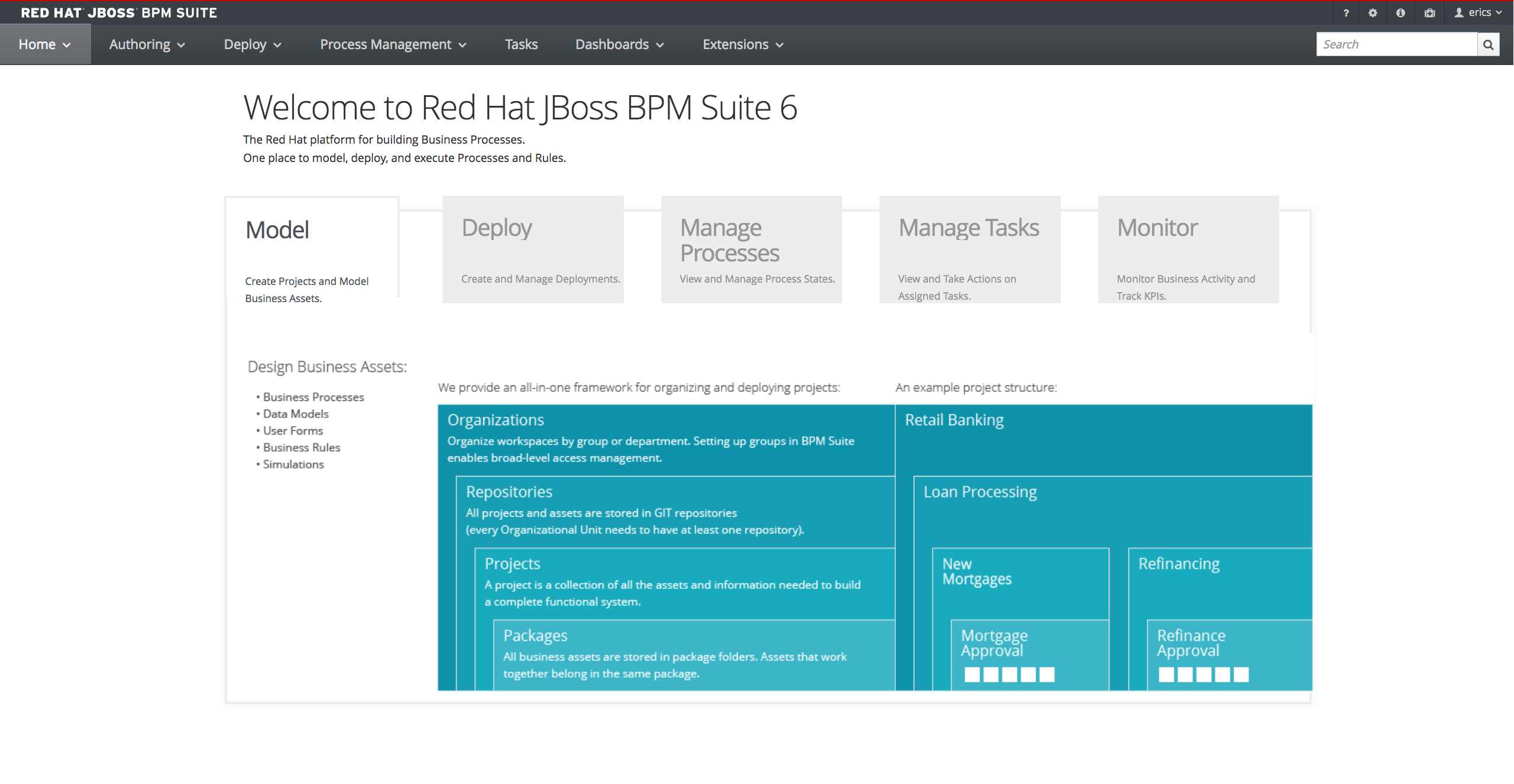Expand the Deploy navigation dropdown
Screen dimensions: 1514x784
pos(252,44)
